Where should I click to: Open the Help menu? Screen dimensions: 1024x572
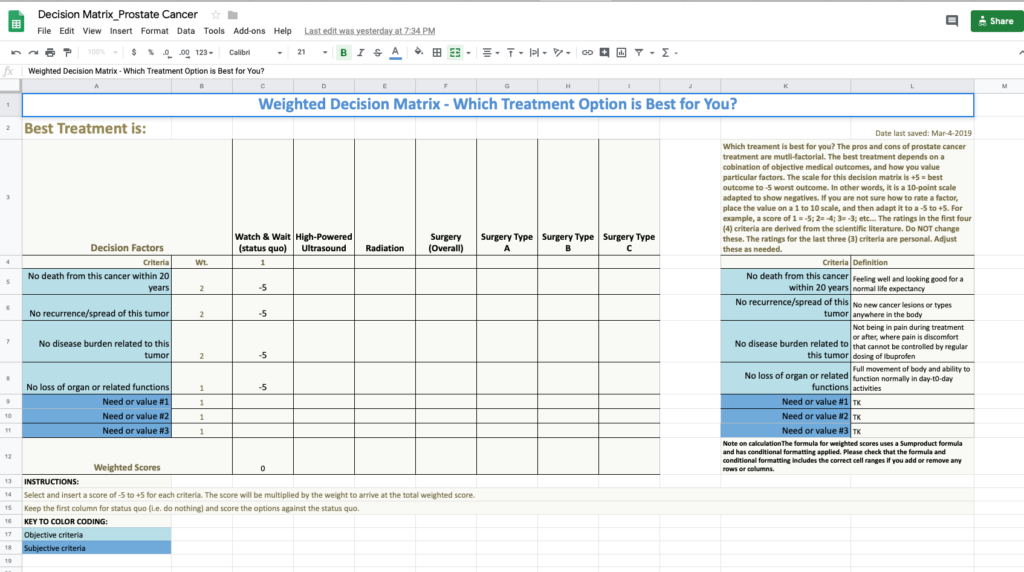282,31
